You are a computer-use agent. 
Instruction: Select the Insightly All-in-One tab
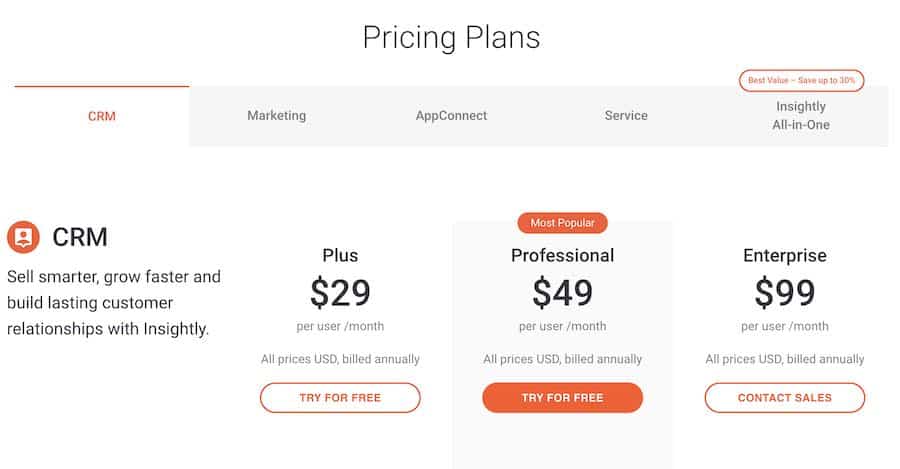click(801, 116)
